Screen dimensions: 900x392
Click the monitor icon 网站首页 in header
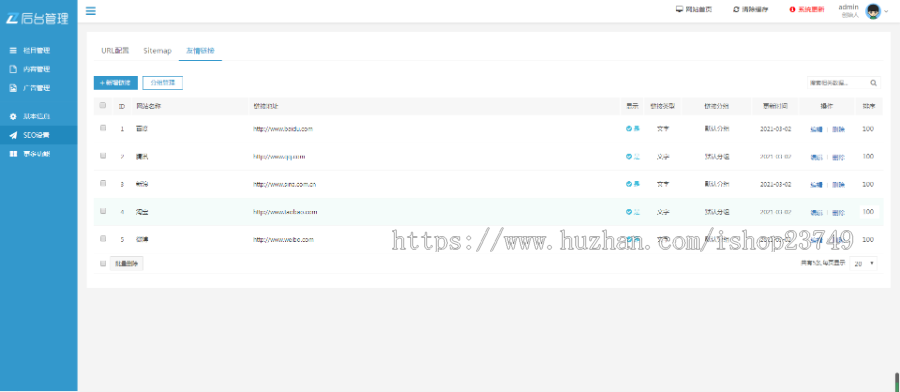coord(680,9)
